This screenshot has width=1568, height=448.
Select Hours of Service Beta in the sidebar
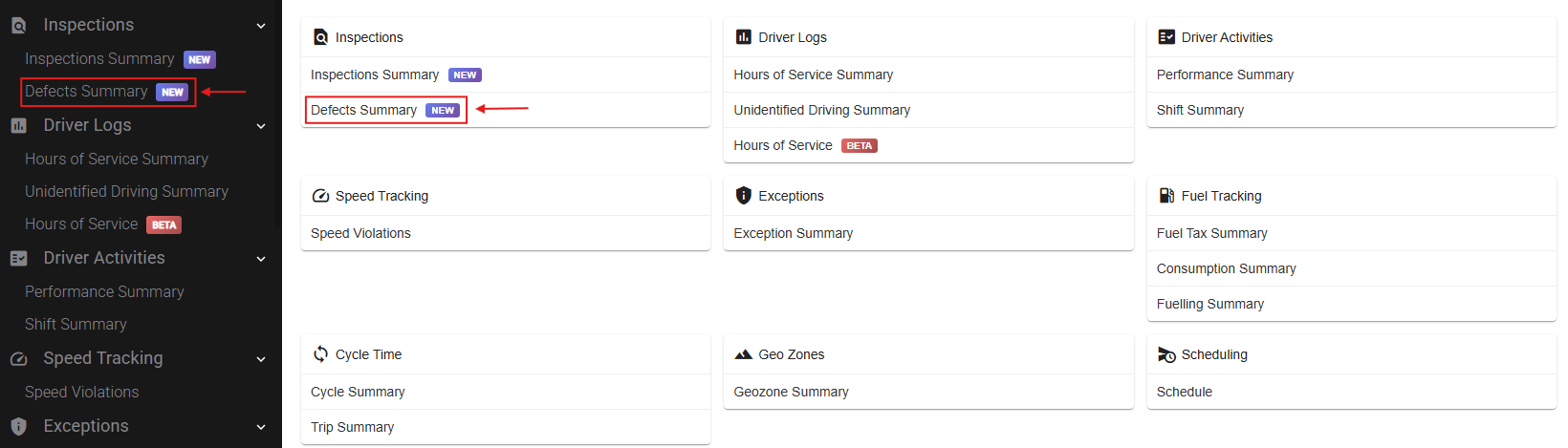click(103, 224)
